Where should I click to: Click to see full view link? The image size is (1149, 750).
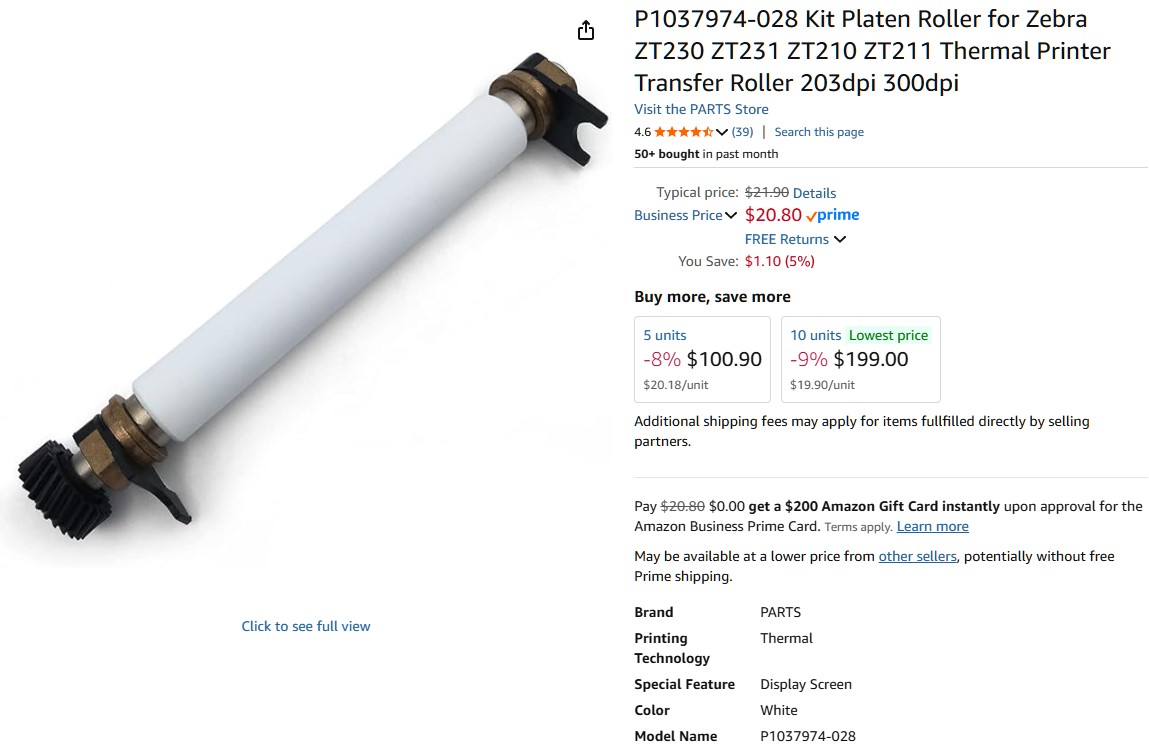(x=306, y=626)
